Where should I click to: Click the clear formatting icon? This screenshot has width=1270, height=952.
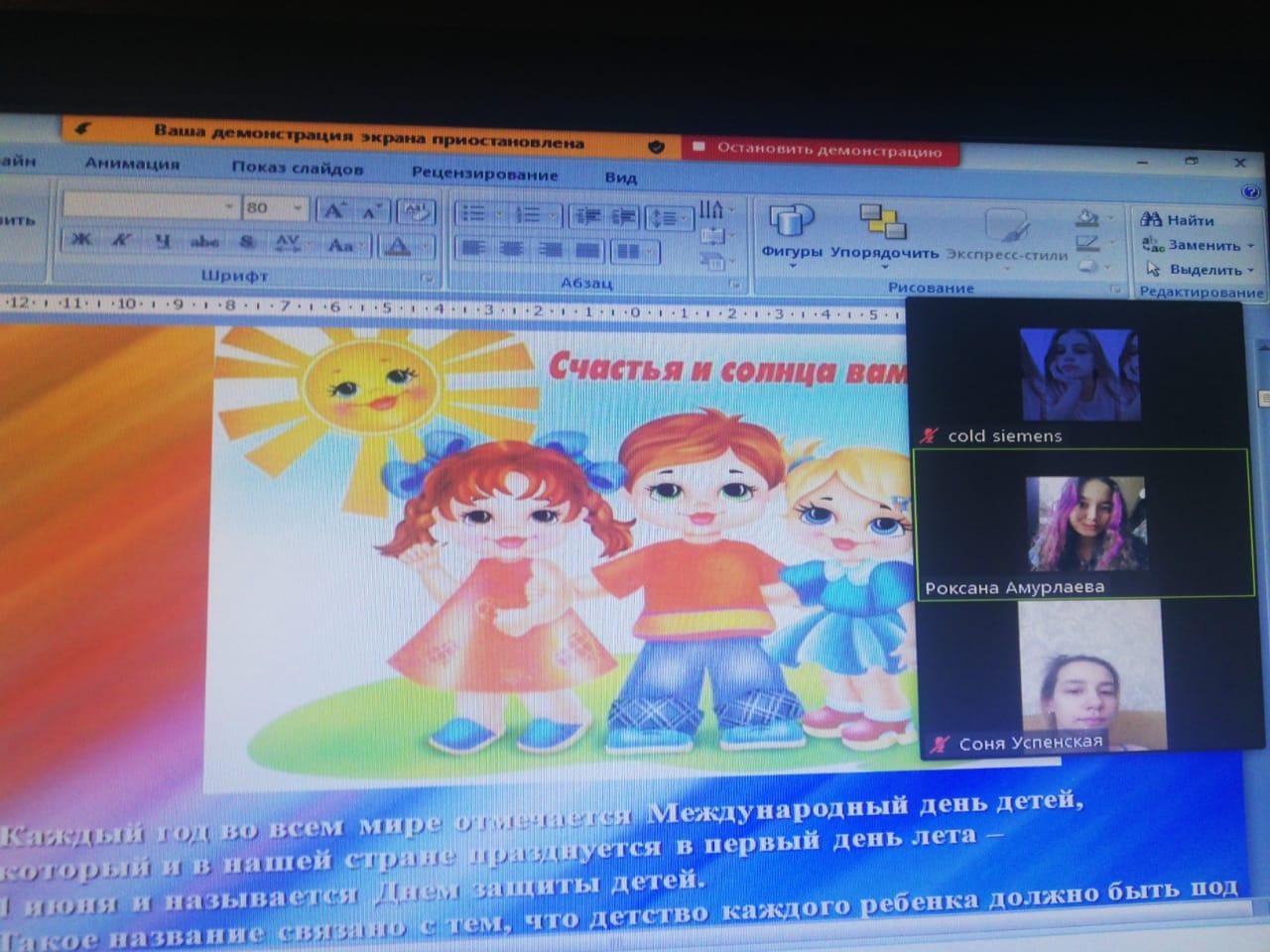415,211
